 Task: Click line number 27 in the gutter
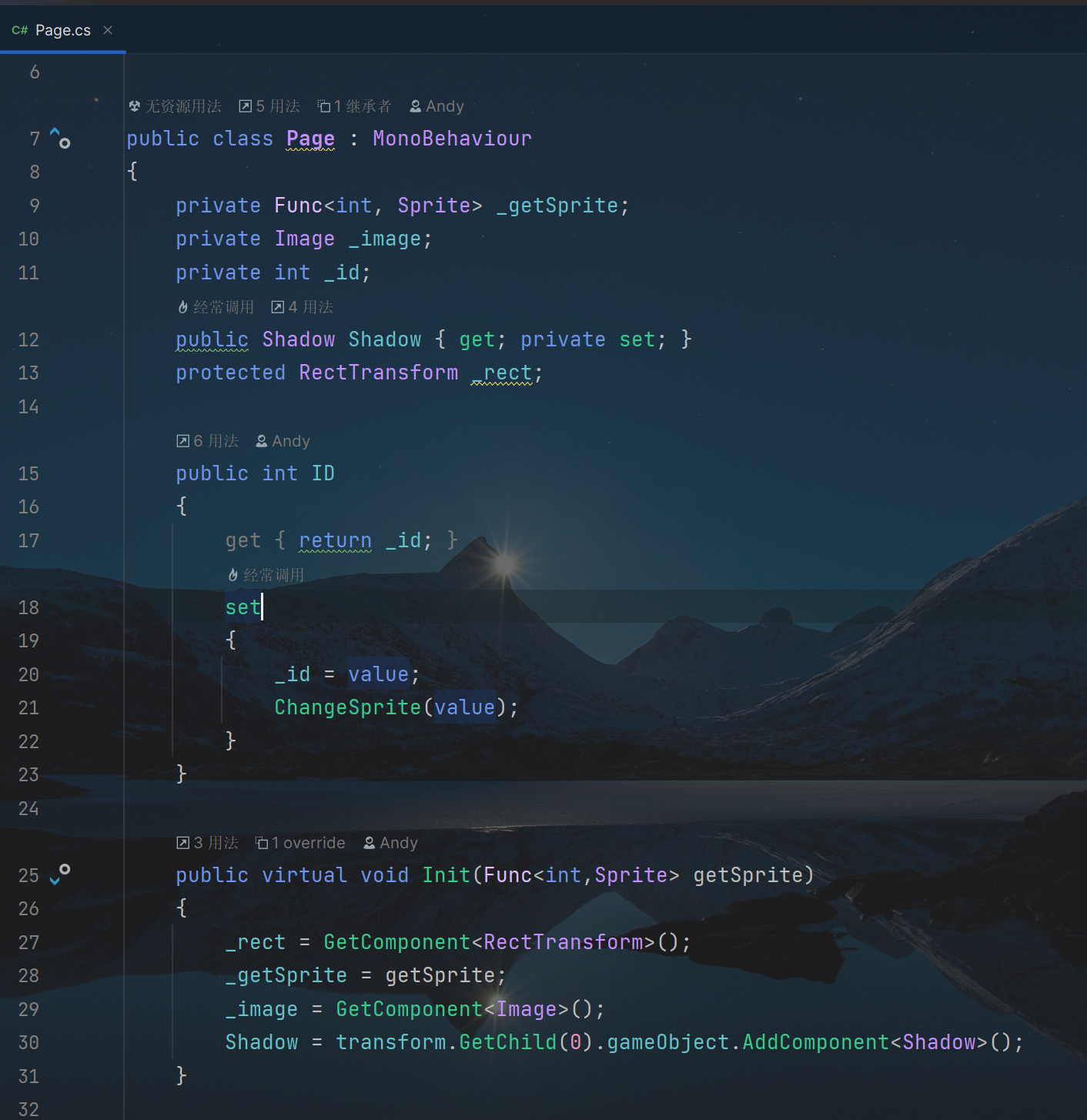coord(28,942)
